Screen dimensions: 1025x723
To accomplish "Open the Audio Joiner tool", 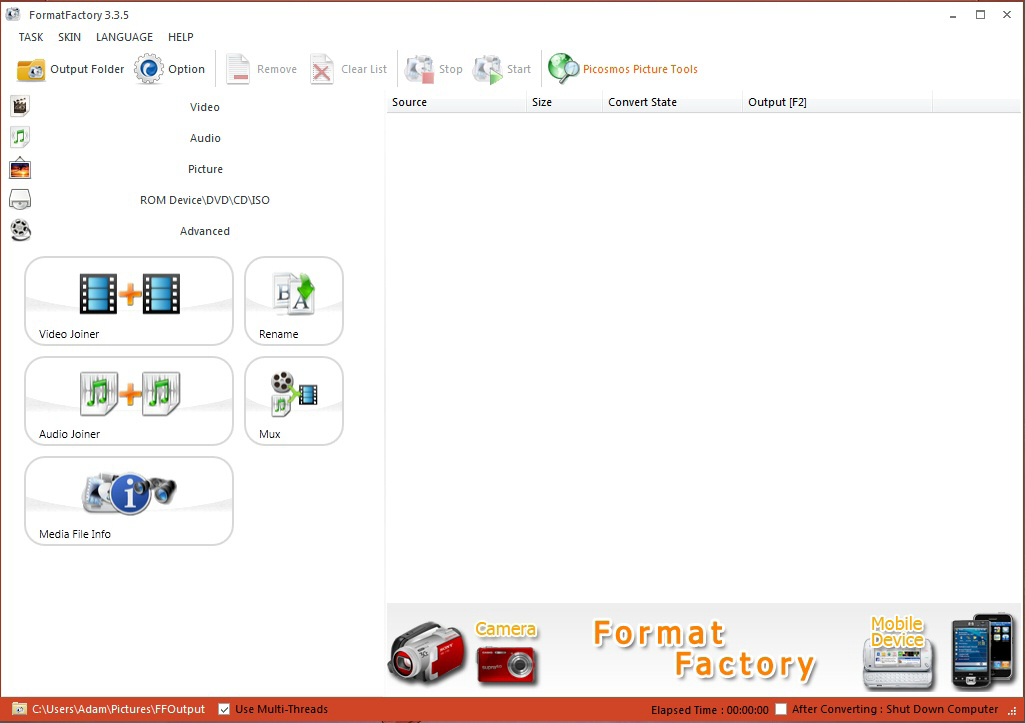I will click(129, 401).
